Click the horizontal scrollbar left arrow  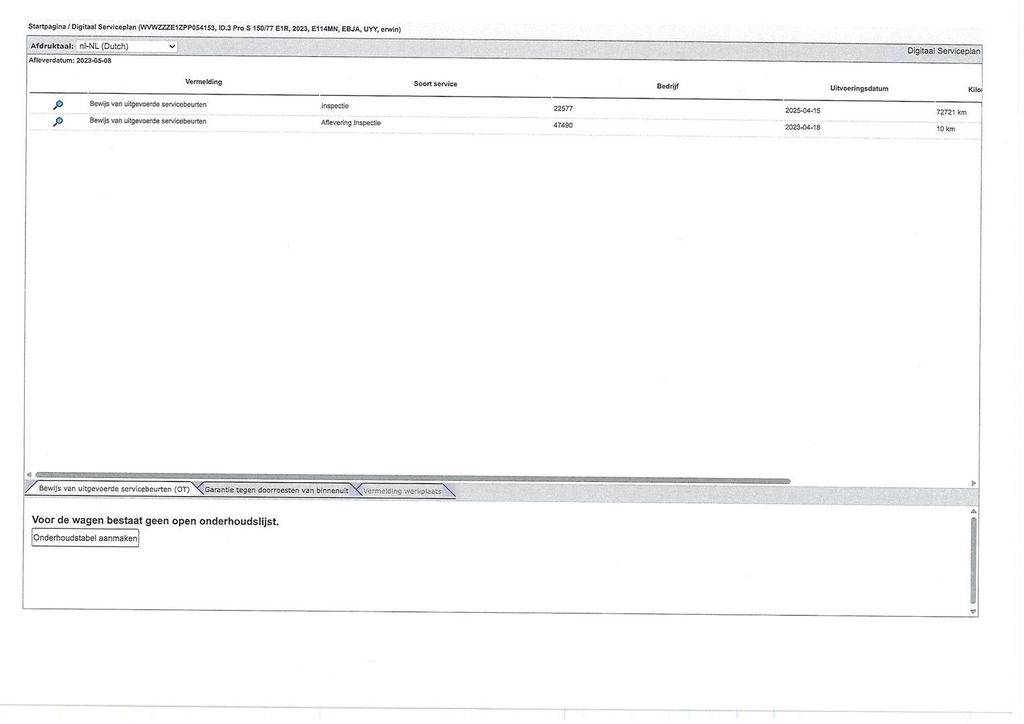[x=29, y=475]
